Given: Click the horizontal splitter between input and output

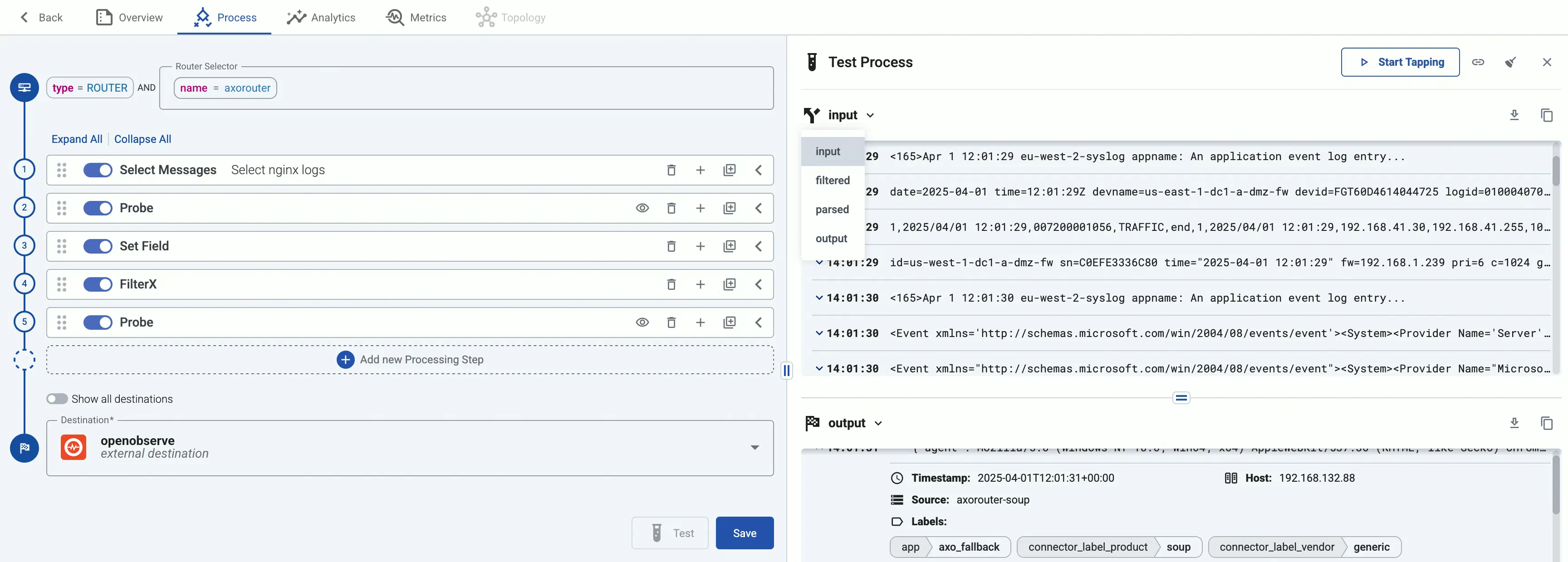Looking at the screenshot, I should [x=1181, y=398].
